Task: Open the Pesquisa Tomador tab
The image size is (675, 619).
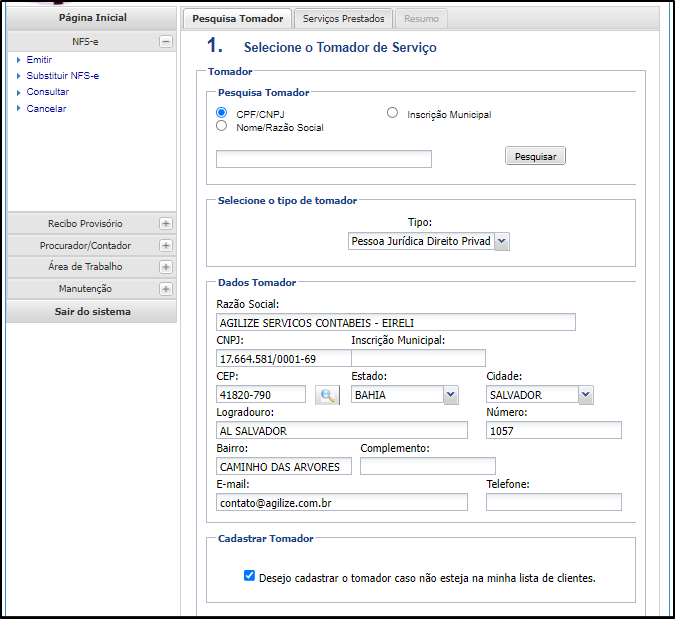Action: (237, 19)
